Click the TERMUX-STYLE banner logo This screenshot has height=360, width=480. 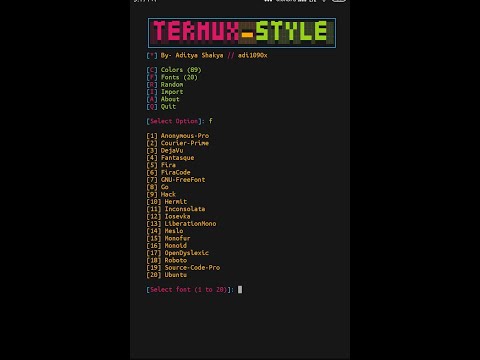(x=242, y=33)
